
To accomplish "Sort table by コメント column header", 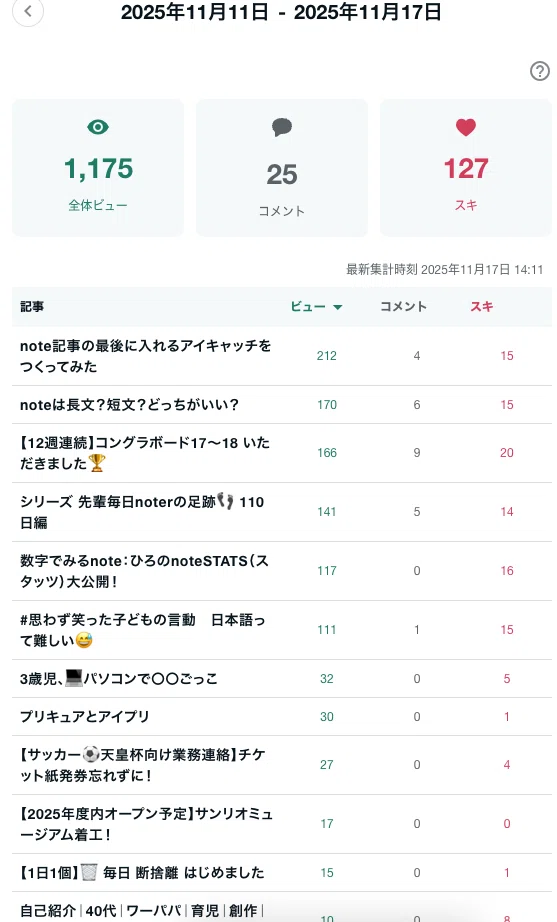I will click(x=403, y=306).
